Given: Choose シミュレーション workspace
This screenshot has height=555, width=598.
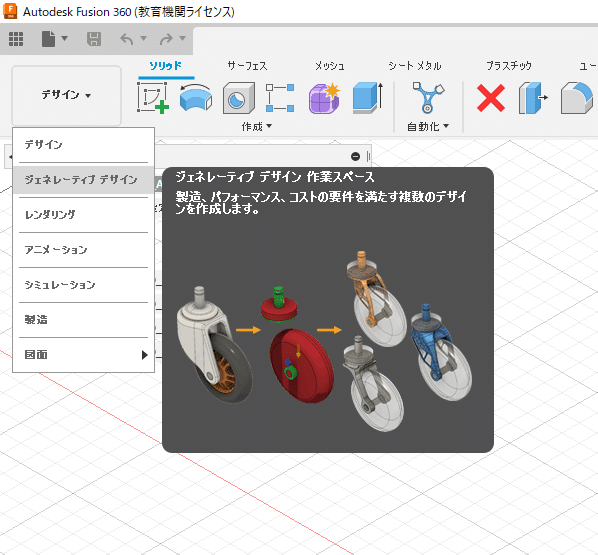Looking at the screenshot, I should (x=84, y=285).
